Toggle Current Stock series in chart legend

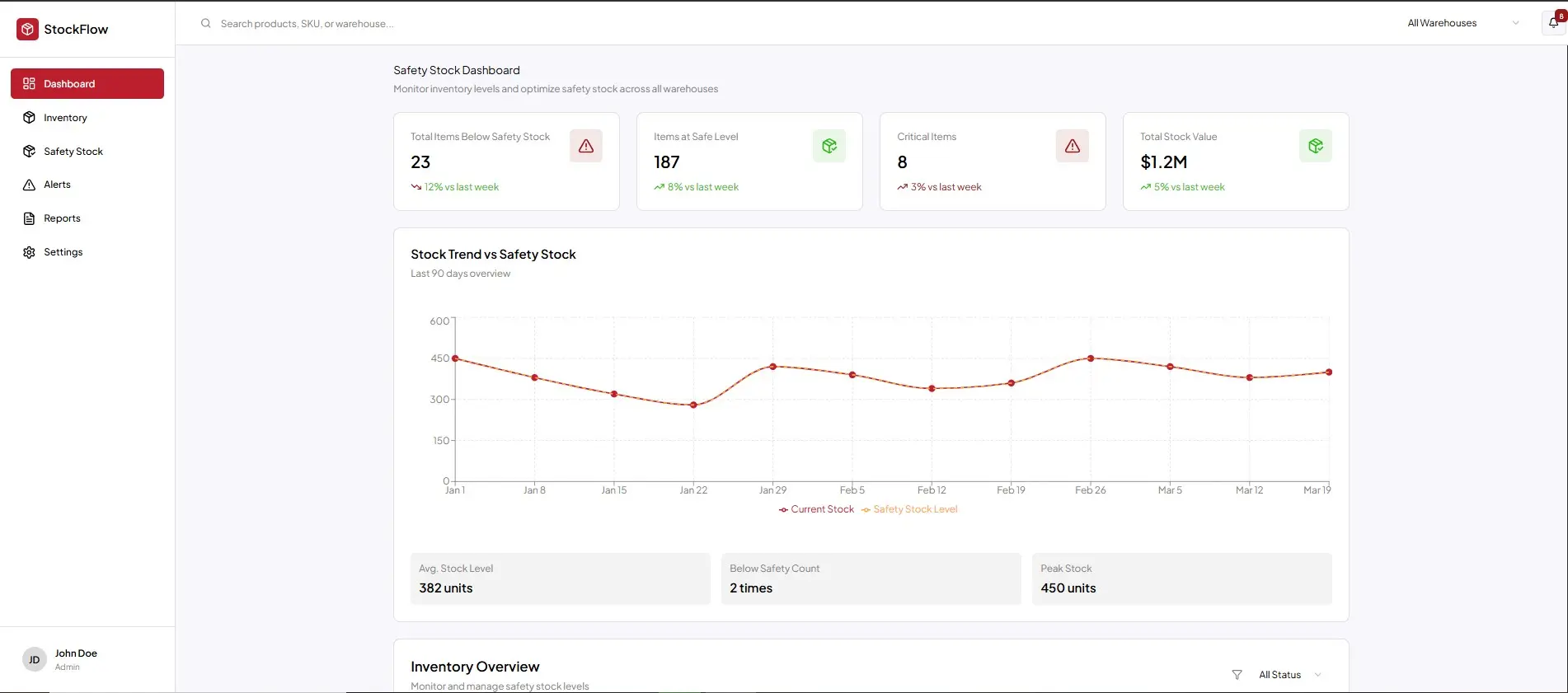pyautogui.click(x=816, y=509)
